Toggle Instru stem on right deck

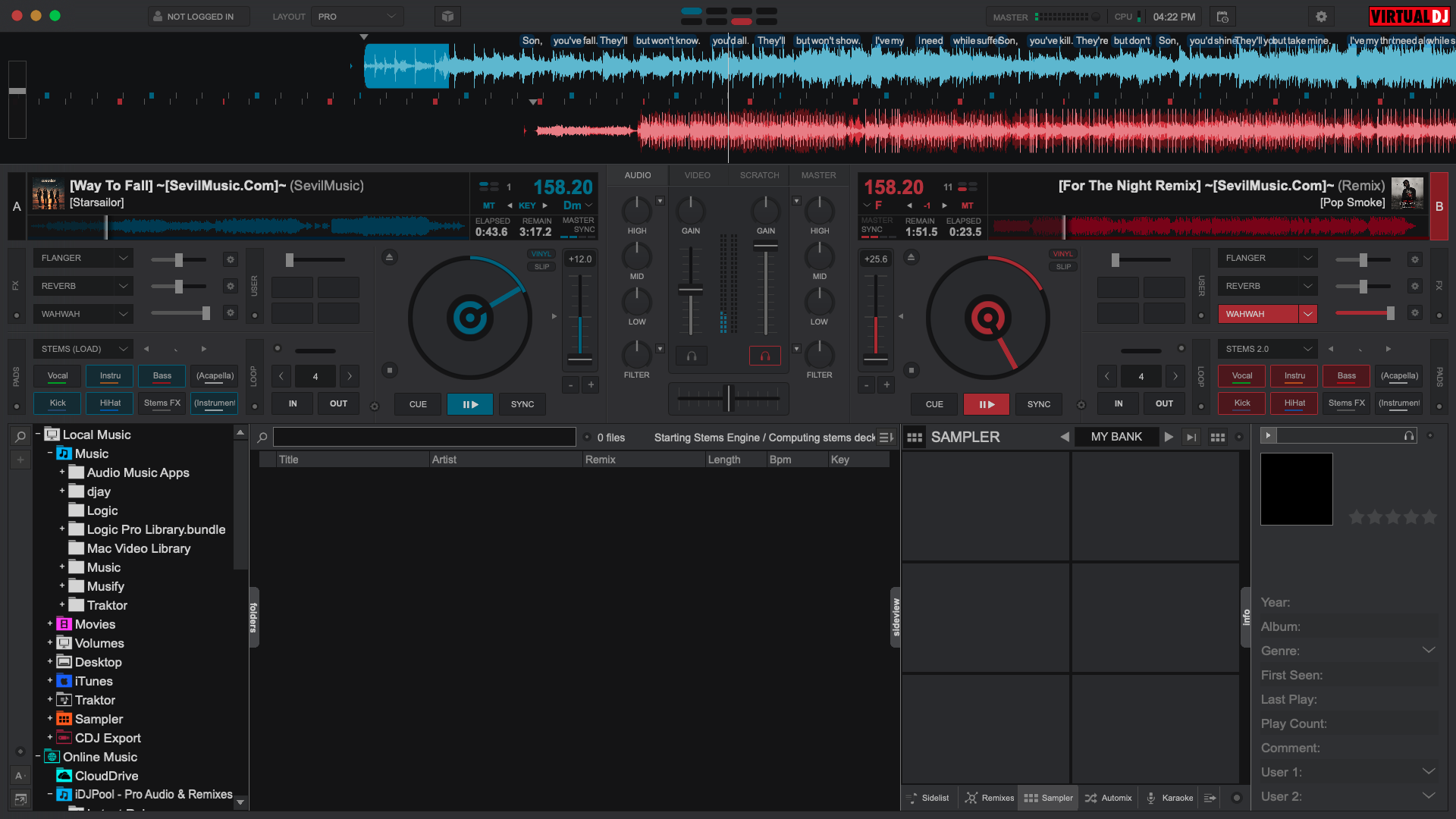point(1294,376)
